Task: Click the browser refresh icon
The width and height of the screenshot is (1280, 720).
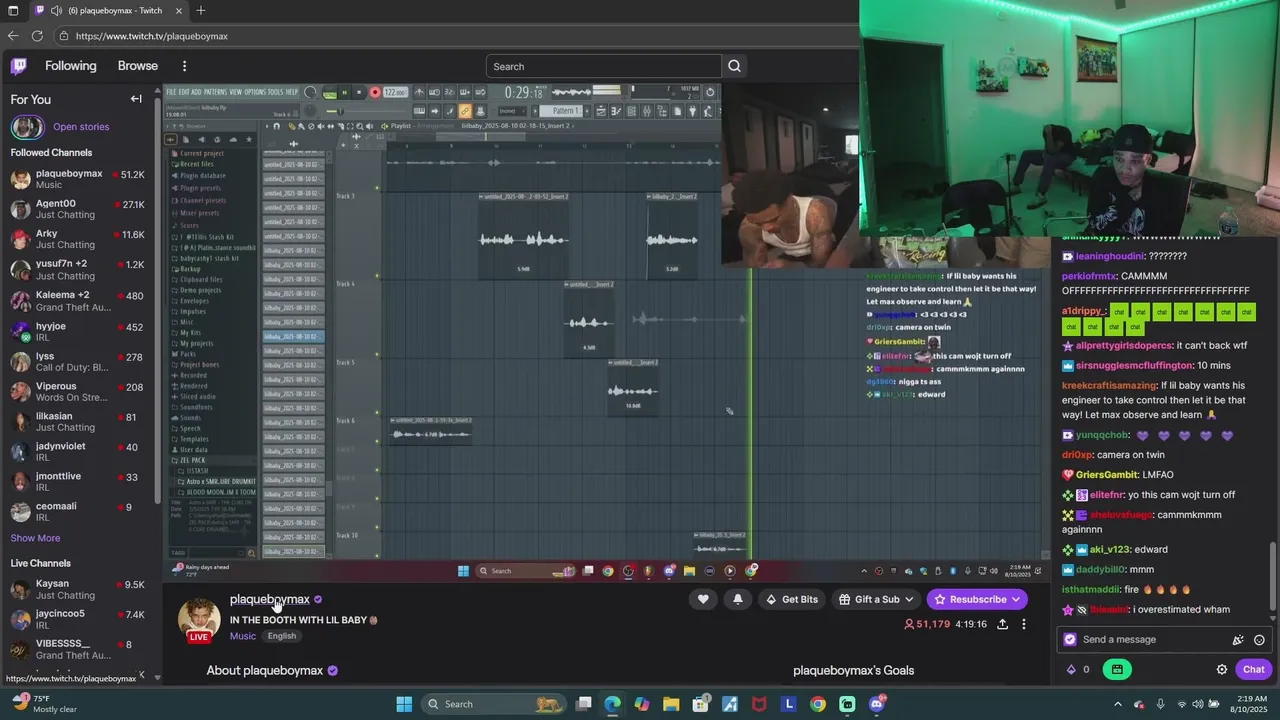Action: tap(37, 36)
